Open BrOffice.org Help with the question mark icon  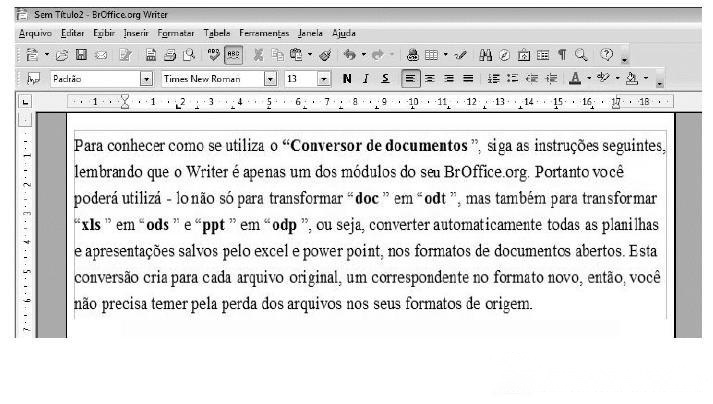click(606, 55)
